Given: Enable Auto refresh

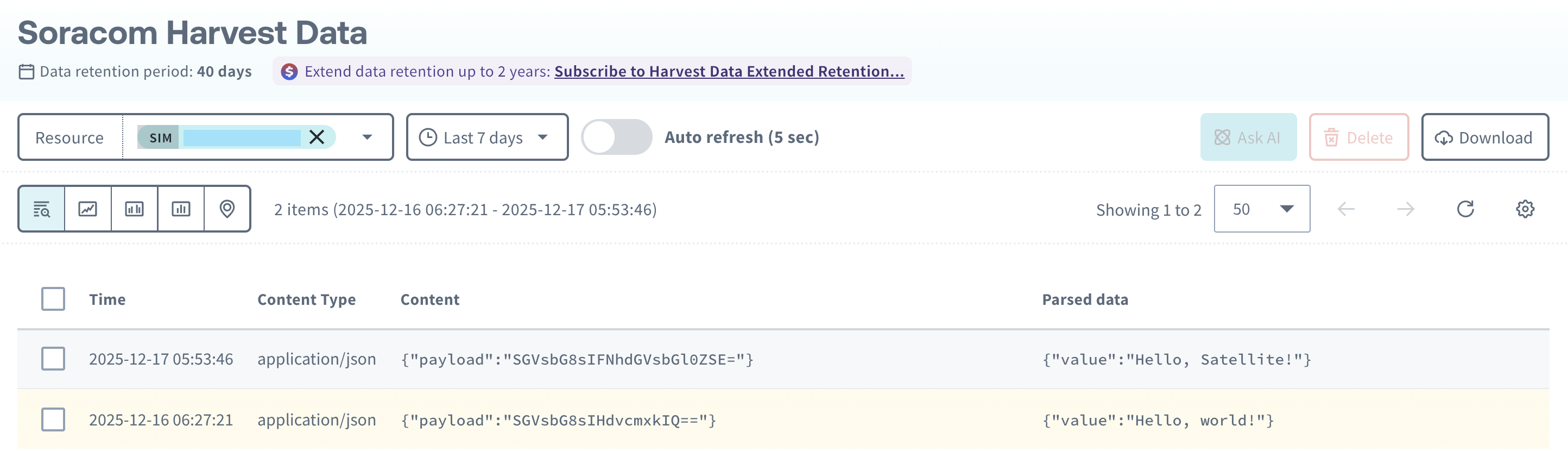Looking at the screenshot, I should 616,137.
